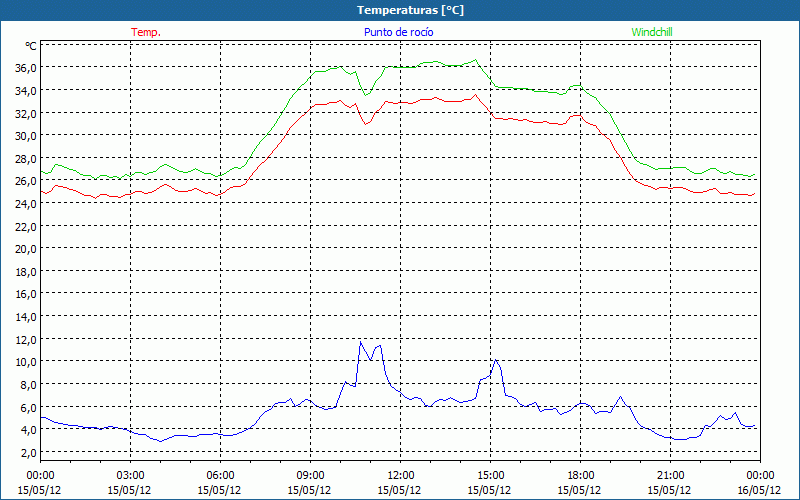Viewport: 800px width, 500px height.
Task: Click the blue curve's peak at 15:00
Action: coord(494,360)
